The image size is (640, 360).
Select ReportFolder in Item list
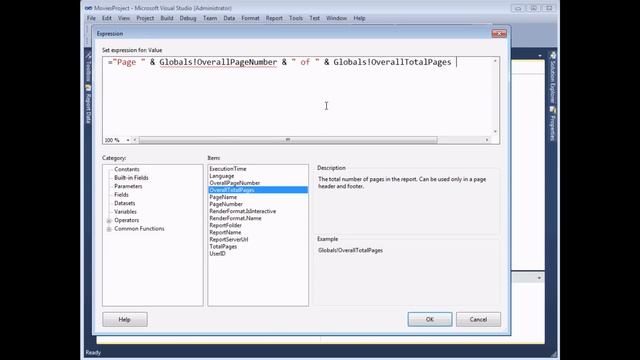(258, 225)
